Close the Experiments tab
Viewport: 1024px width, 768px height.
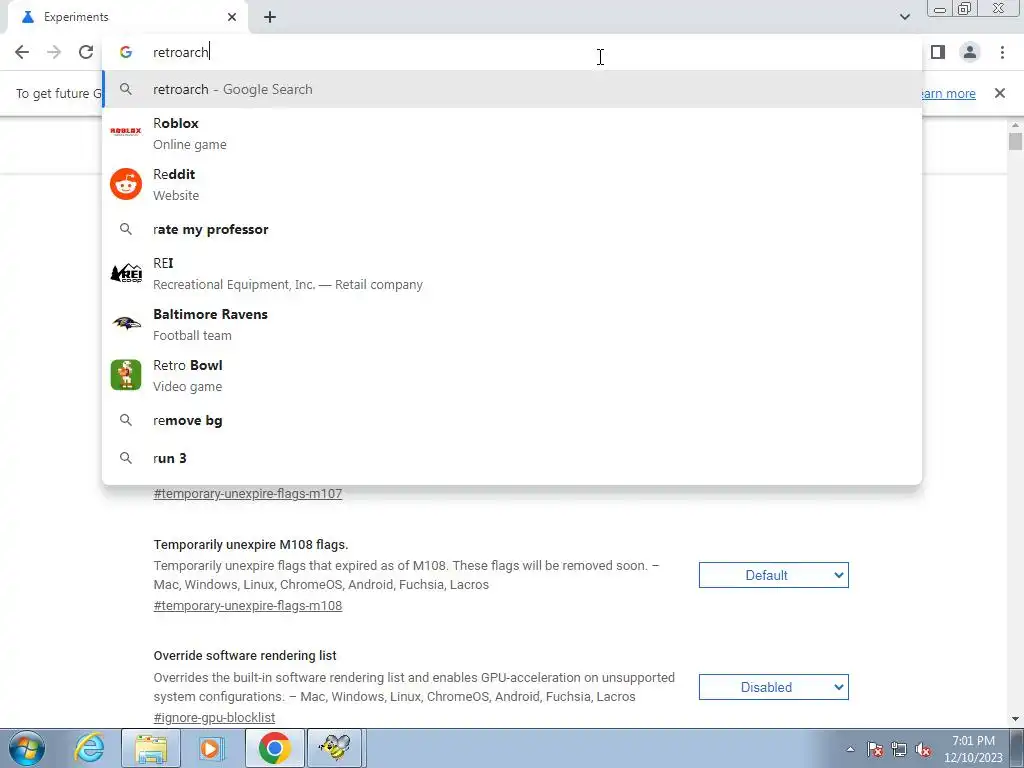click(232, 17)
